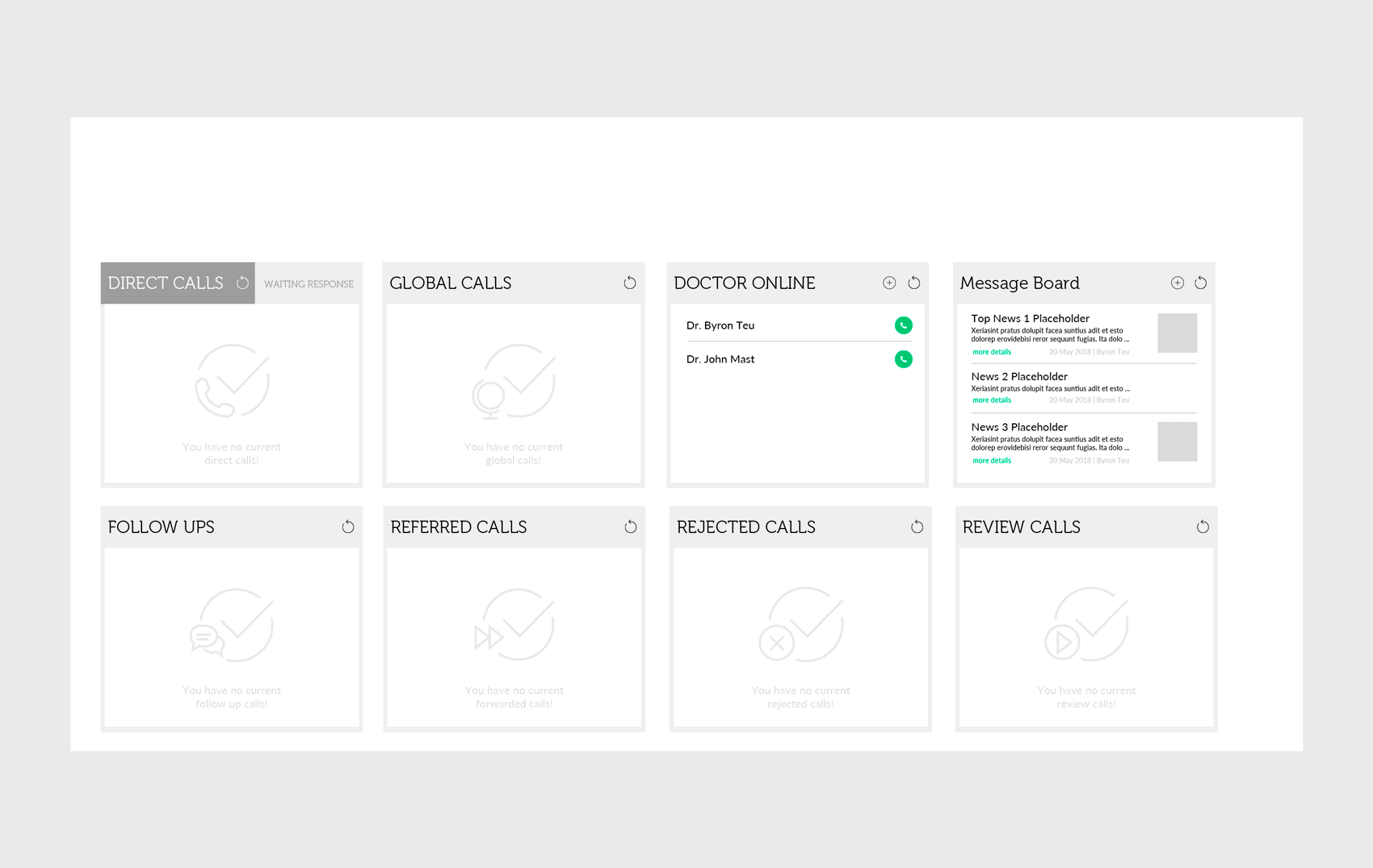Select the Direct Calls tab
The width and height of the screenshot is (1373, 868).
166,283
